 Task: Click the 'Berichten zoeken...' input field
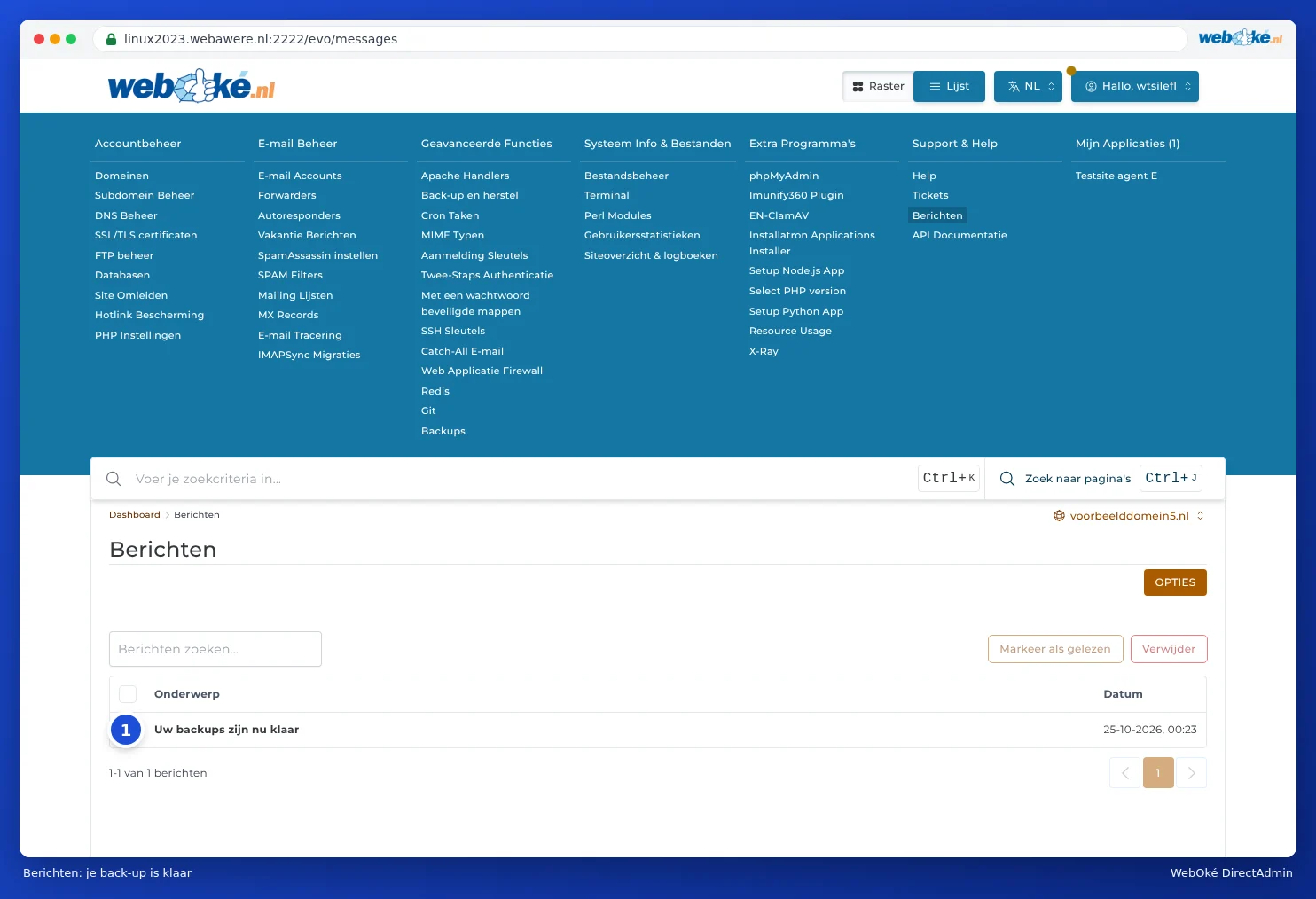tap(215, 649)
